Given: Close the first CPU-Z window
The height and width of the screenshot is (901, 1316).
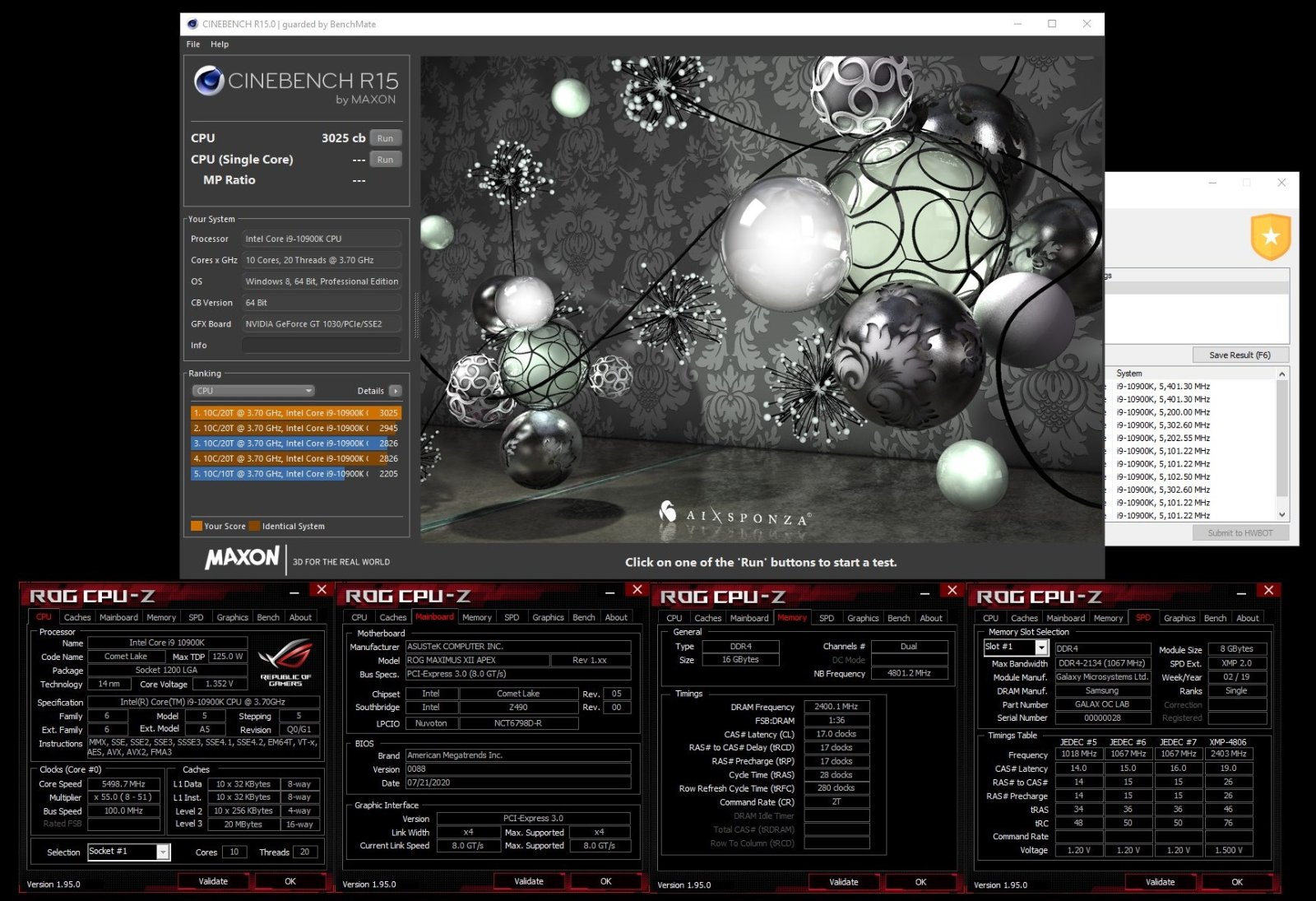Looking at the screenshot, I should tap(322, 590).
